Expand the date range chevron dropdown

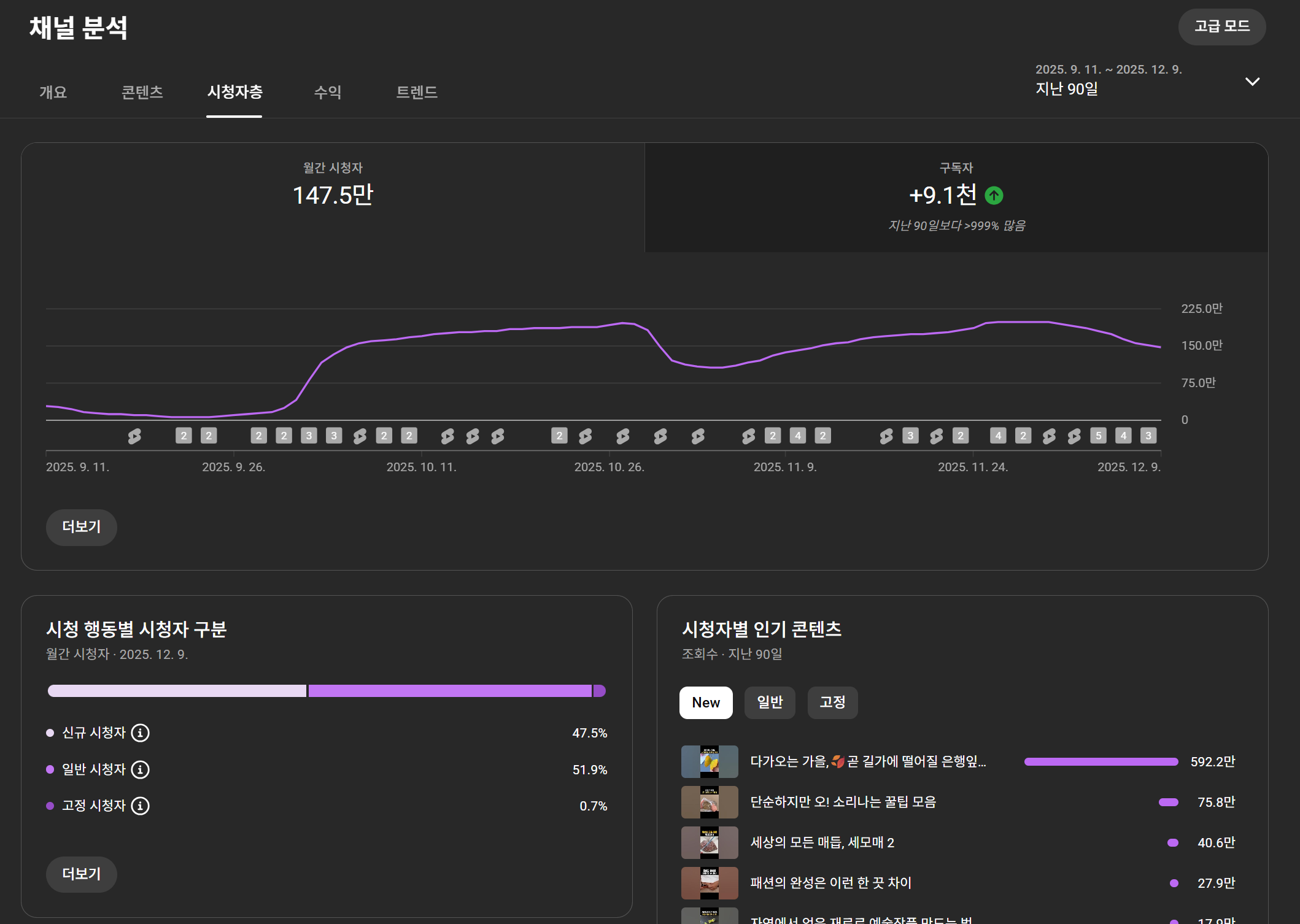pyautogui.click(x=1252, y=82)
